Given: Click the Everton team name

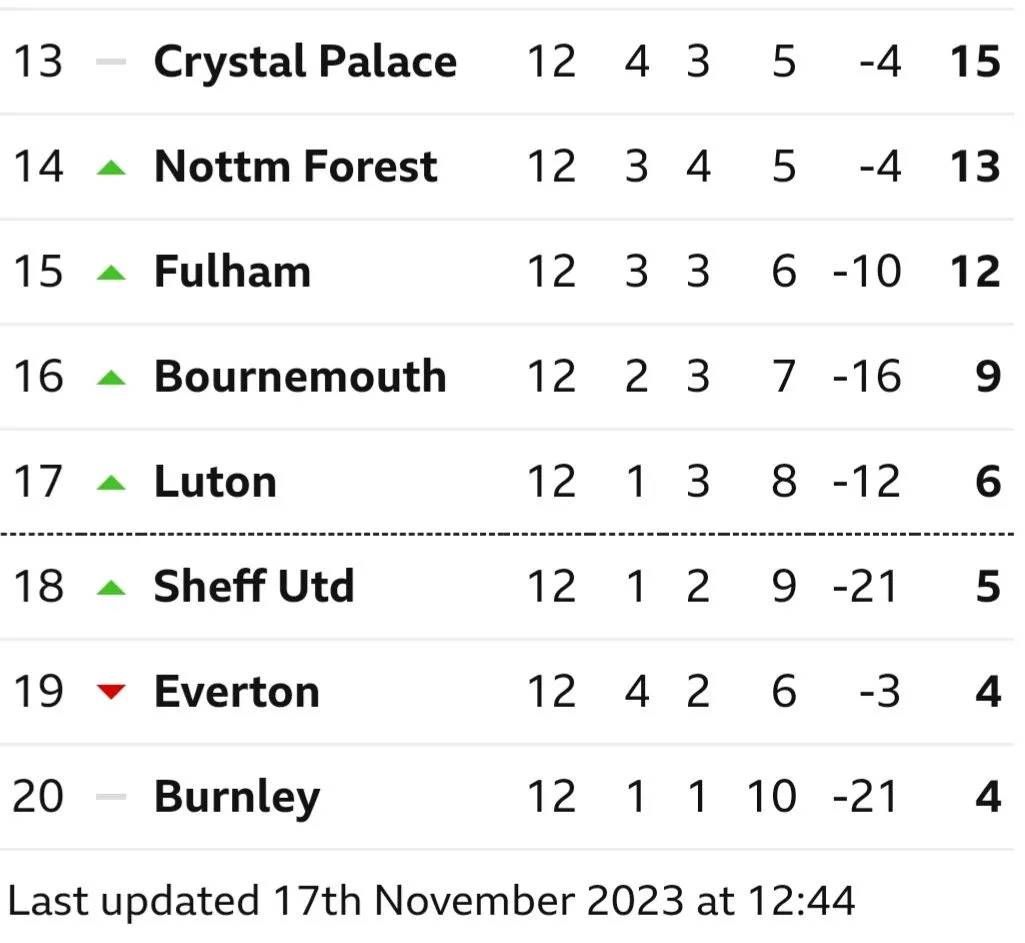Looking at the screenshot, I should [x=237, y=692].
